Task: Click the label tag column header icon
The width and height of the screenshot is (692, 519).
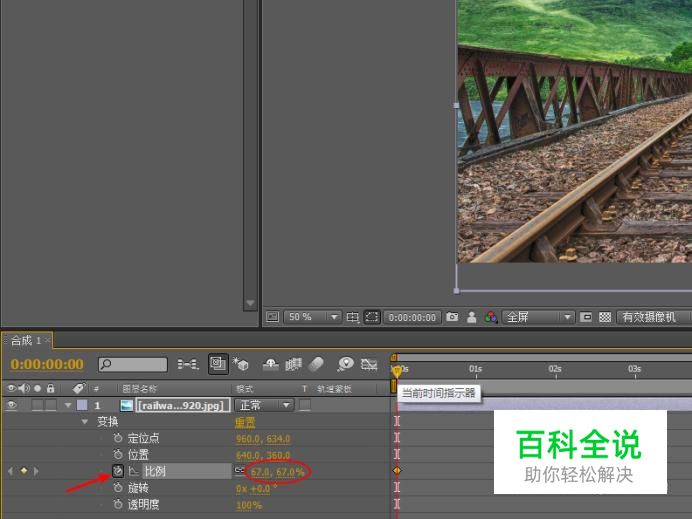Action: pos(79,388)
